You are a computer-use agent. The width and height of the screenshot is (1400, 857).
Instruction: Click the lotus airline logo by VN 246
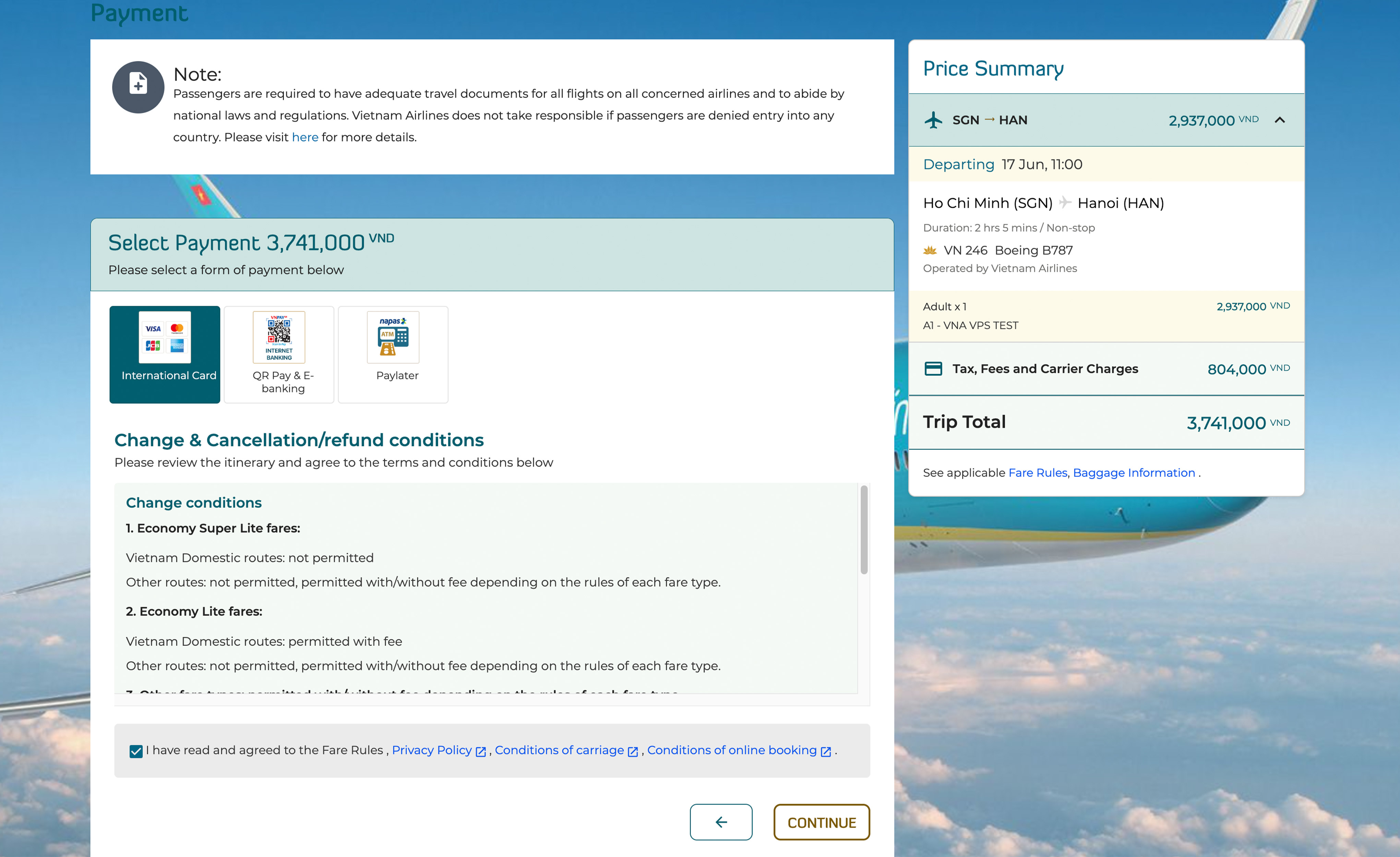coord(930,251)
